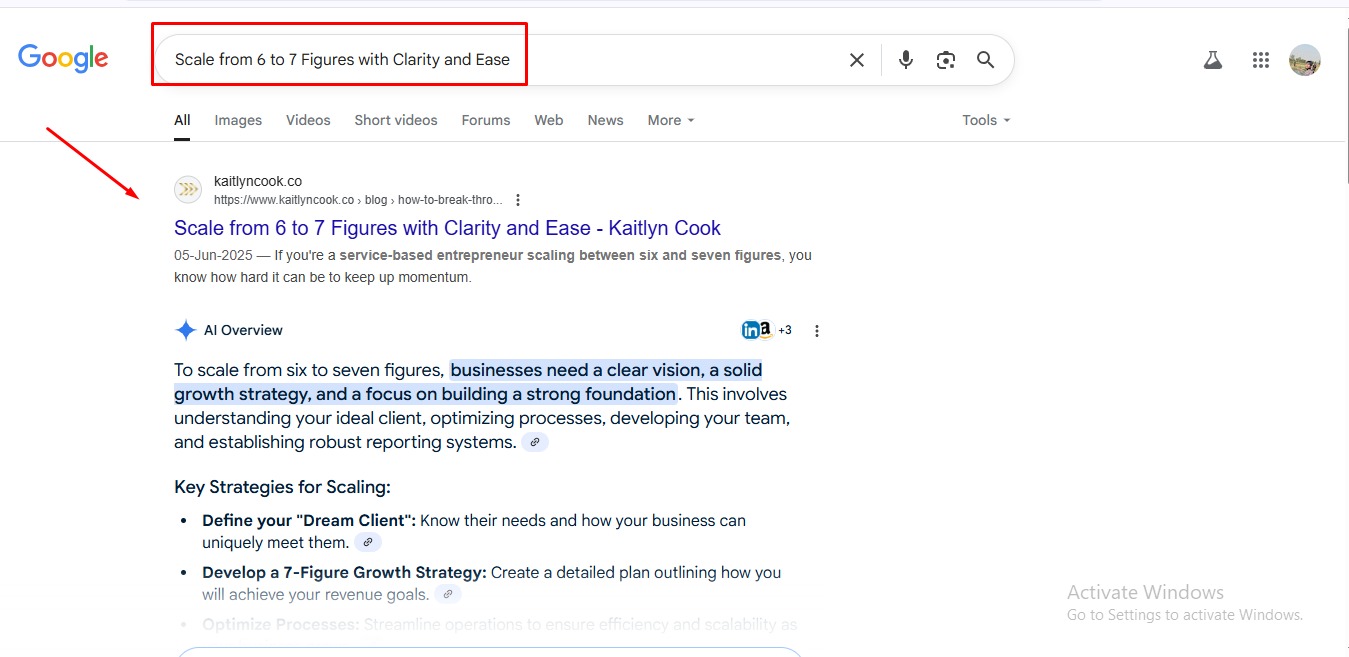Click the Google logo
The width and height of the screenshot is (1349, 657).
(63, 59)
